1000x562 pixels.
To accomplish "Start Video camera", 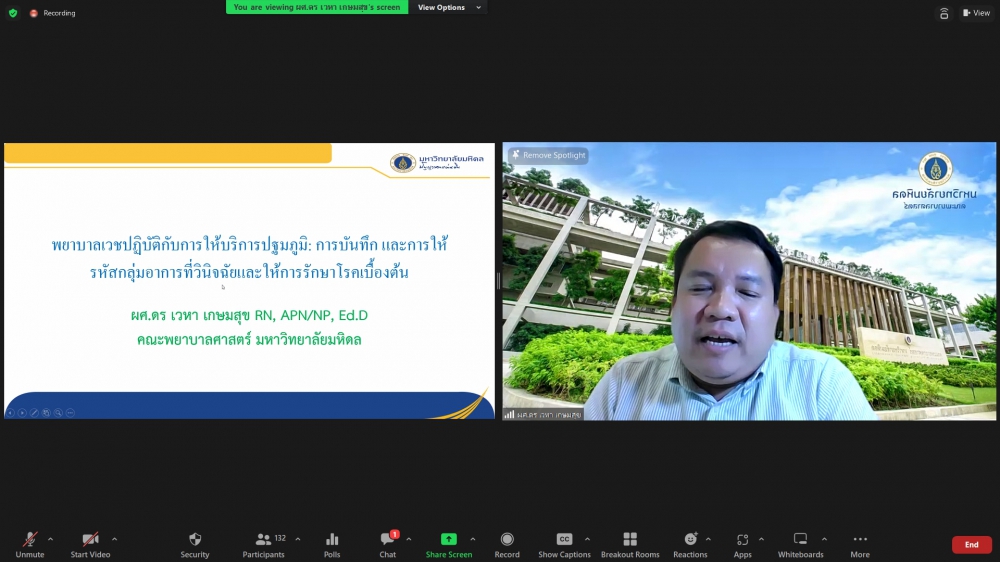I will (x=90, y=544).
